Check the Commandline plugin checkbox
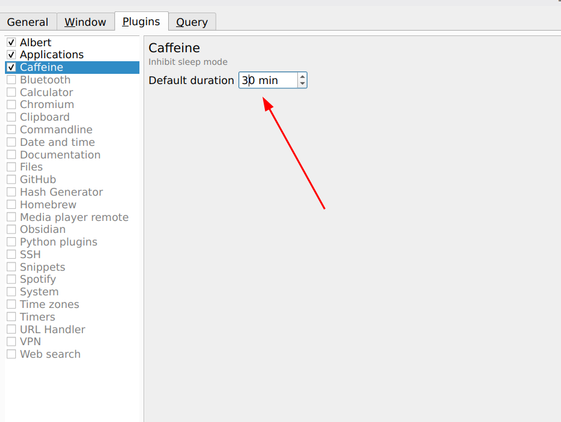The width and height of the screenshot is (561, 422). pyautogui.click(x=11, y=130)
